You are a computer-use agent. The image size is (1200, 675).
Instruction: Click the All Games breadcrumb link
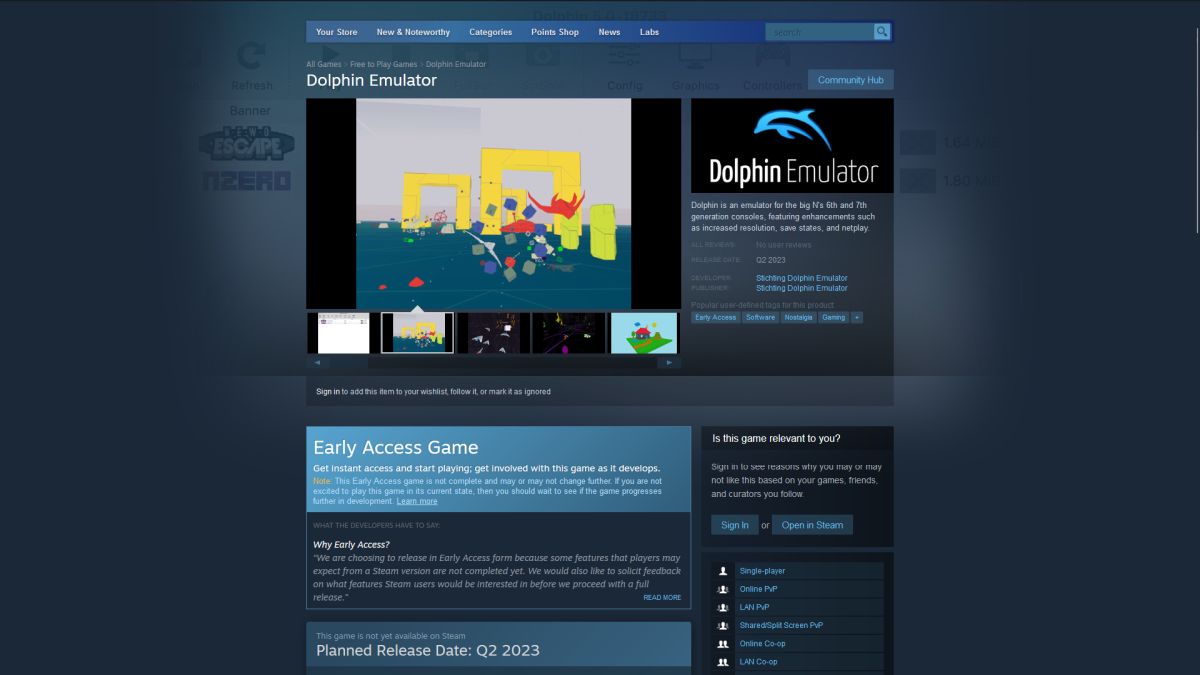(x=324, y=64)
